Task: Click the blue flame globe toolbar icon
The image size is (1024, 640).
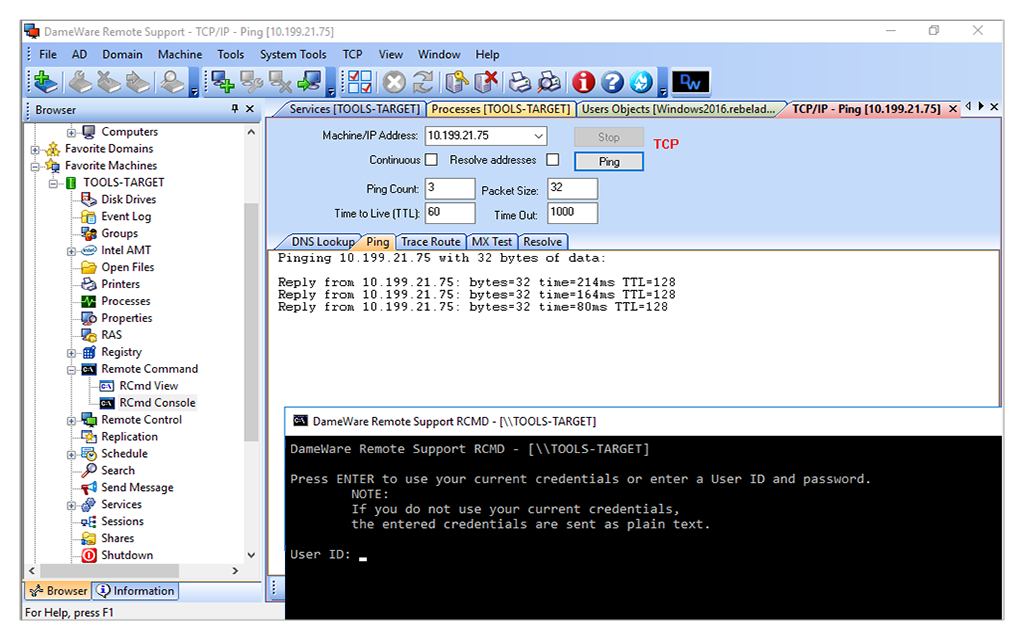Action: [641, 82]
